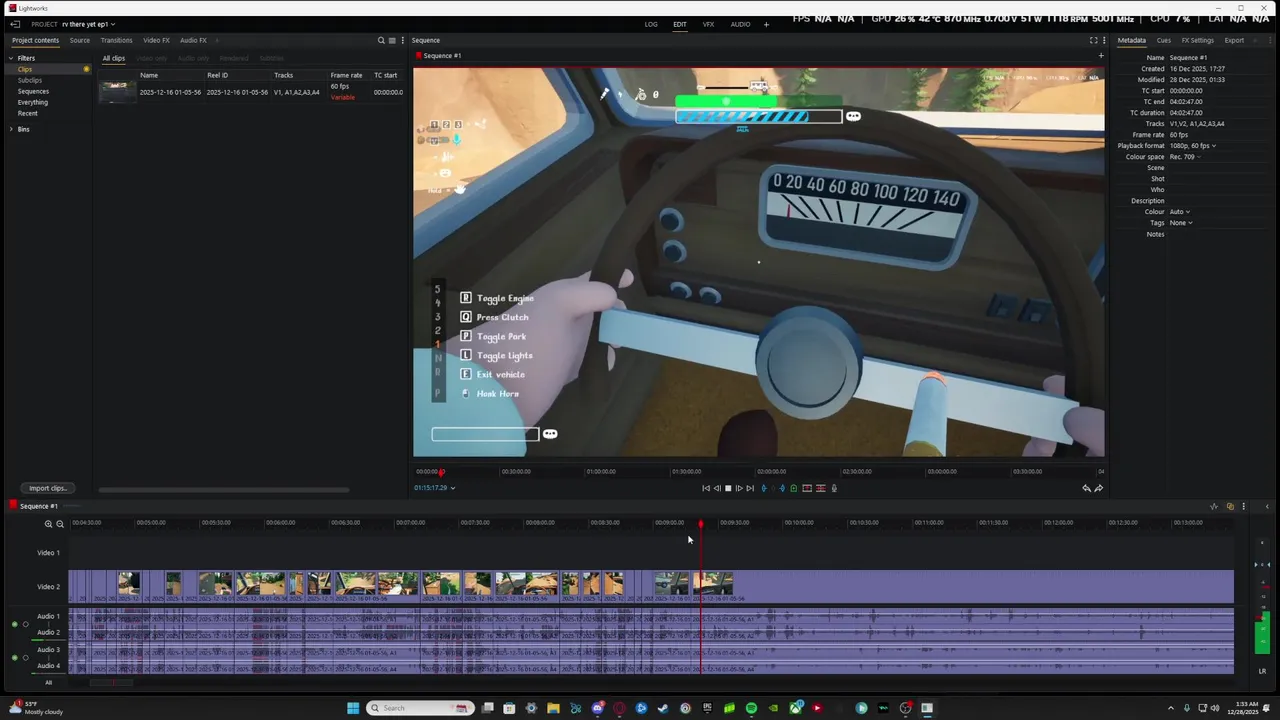Screen dimensions: 1280x720
Task: Open the Colour space Rec. 709 dropdown
Action: 1184,157
